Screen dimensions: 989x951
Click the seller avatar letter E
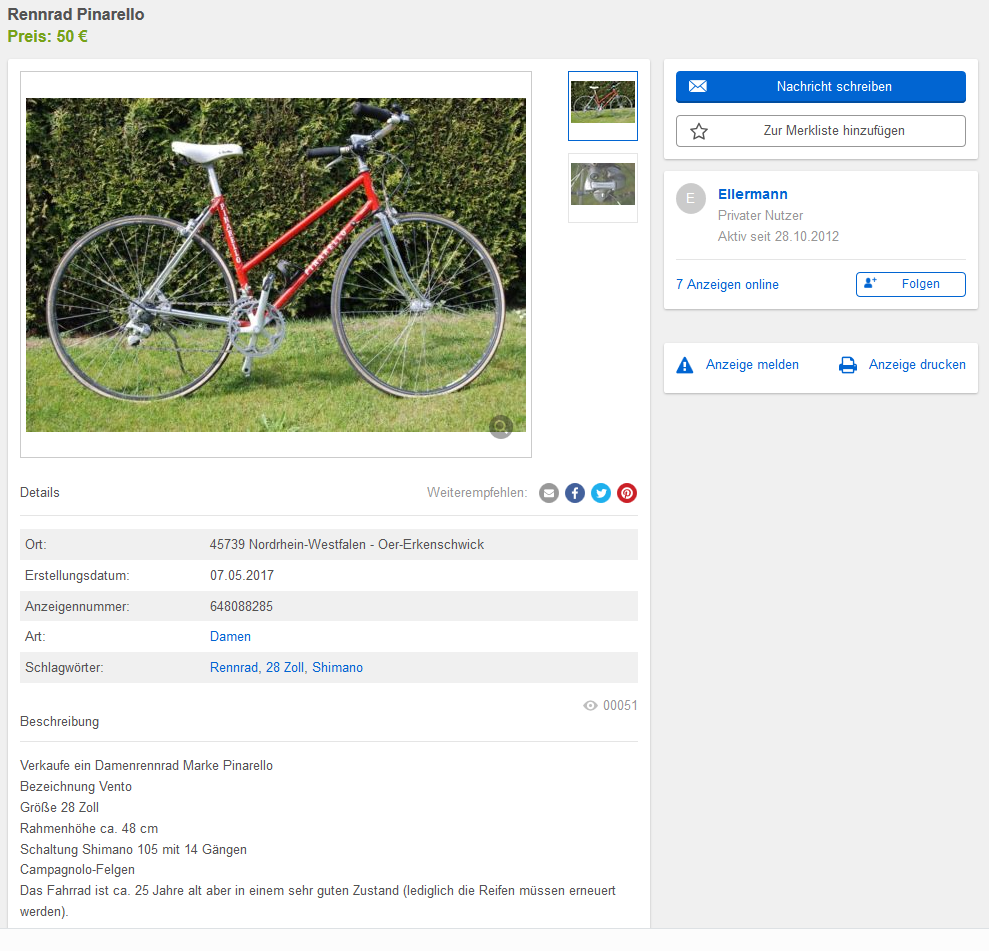point(691,199)
